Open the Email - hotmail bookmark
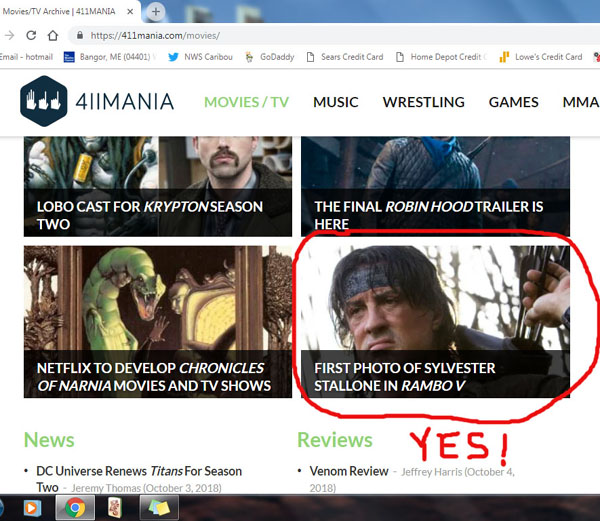This screenshot has width=600, height=521. point(26,57)
